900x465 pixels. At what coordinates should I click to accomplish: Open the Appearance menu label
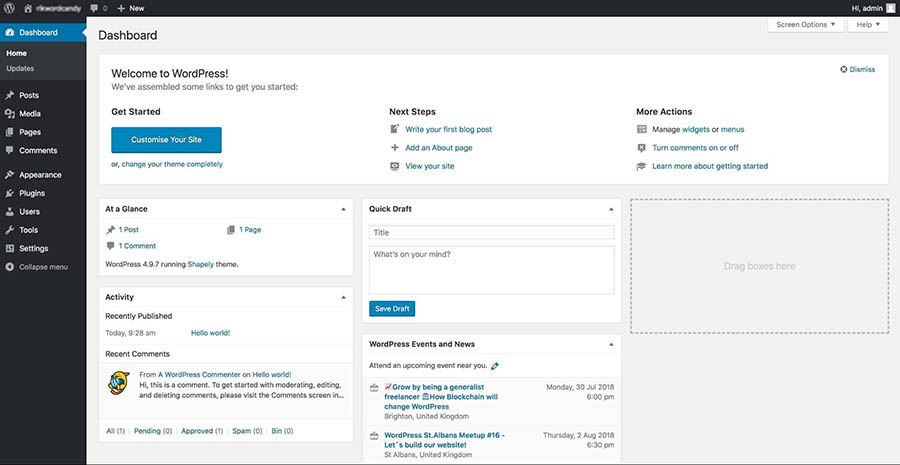pos(40,175)
